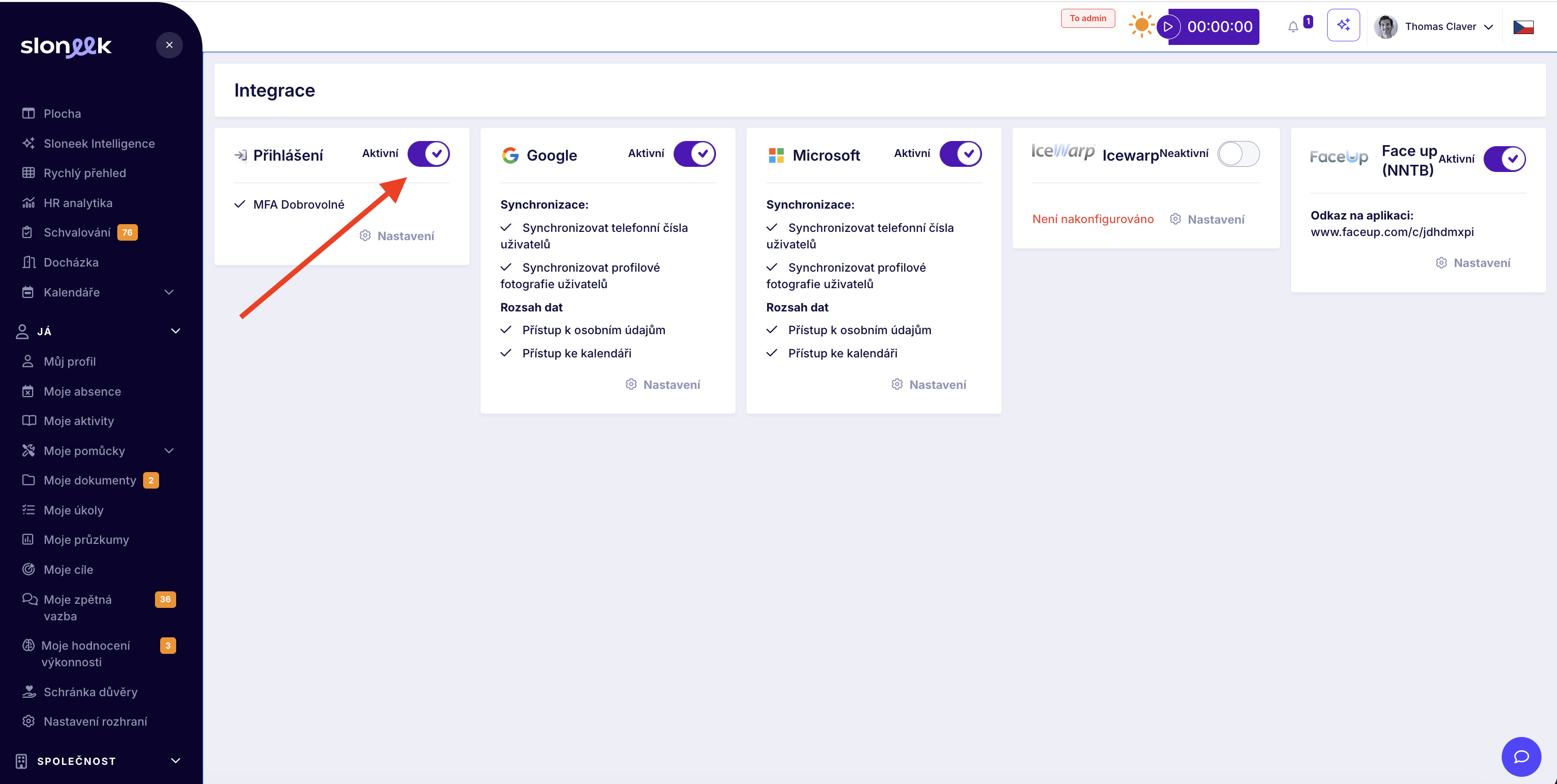Open Moje průzkumy survey icon

point(28,539)
